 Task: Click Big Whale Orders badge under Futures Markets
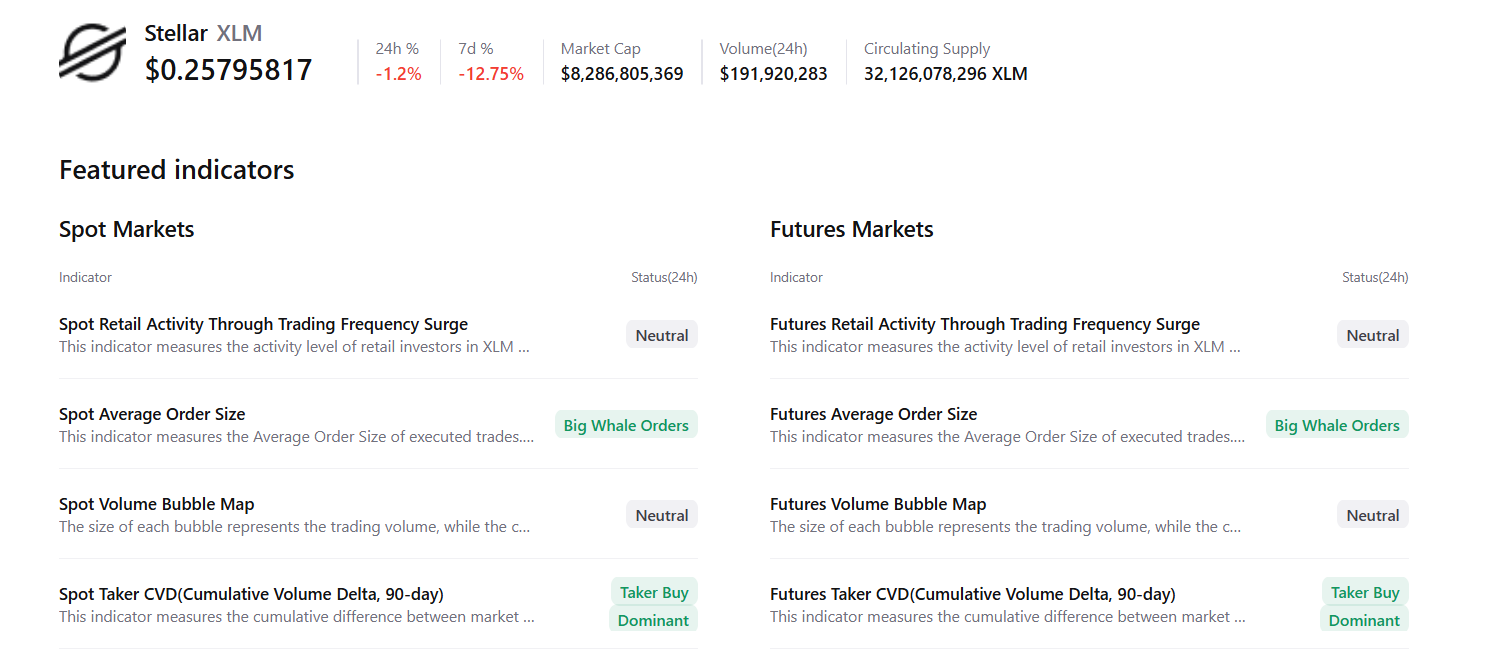[1337, 425]
